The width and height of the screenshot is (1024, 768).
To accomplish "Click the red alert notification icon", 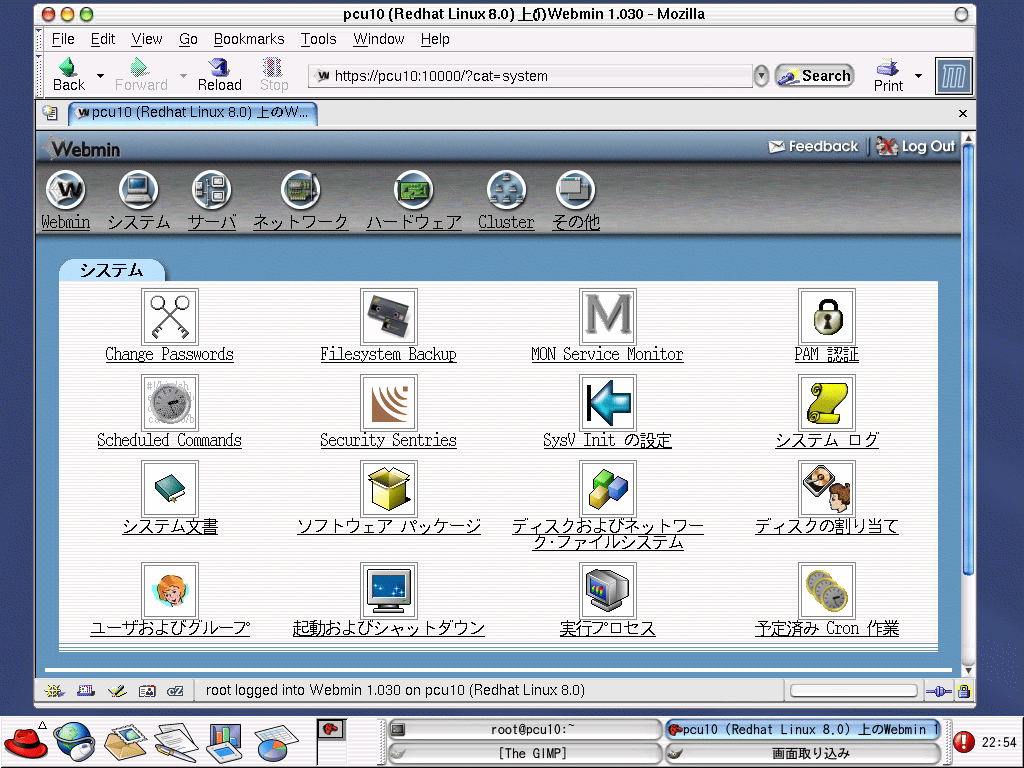I will (x=964, y=742).
